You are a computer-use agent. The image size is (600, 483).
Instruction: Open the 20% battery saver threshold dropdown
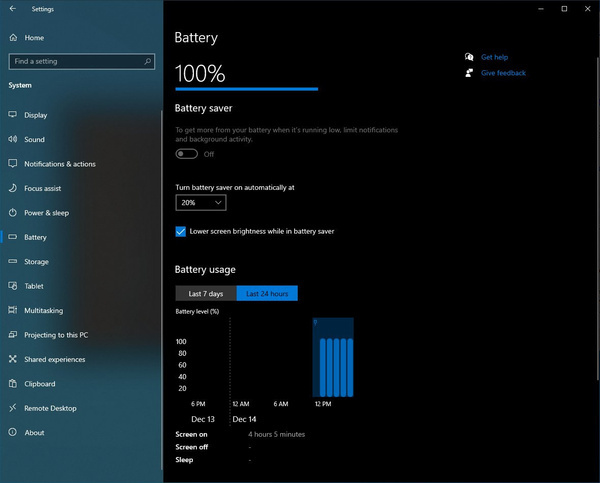[x=201, y=202]
